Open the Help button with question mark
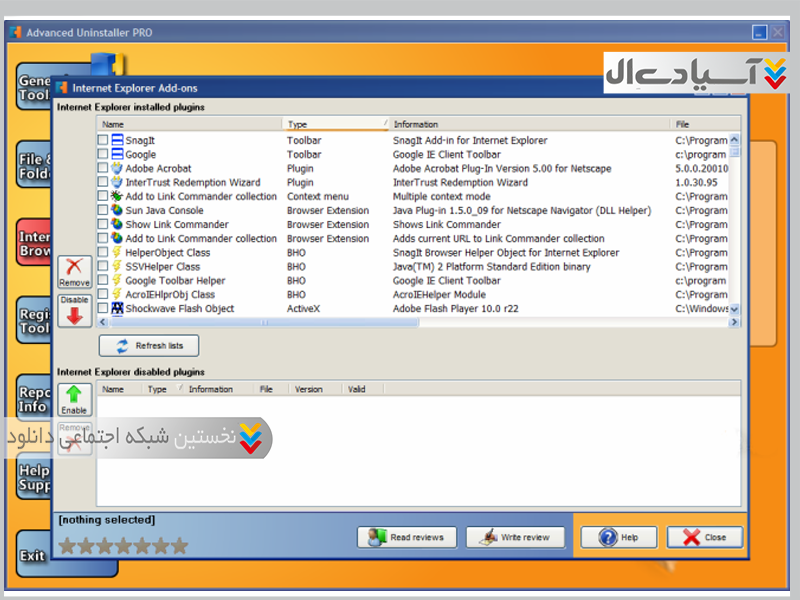 619,537
